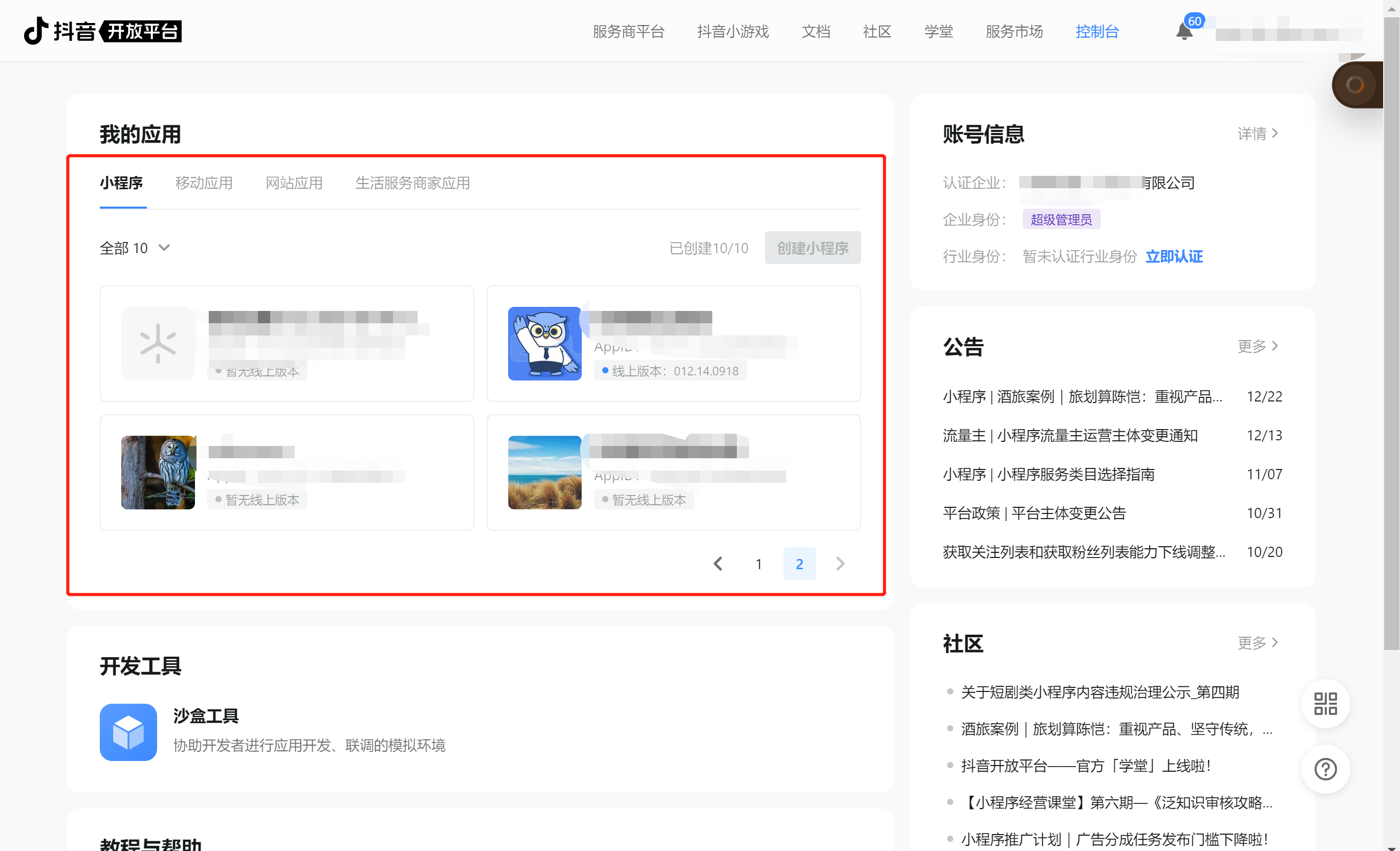Click the 协助开发者进行应用开发 description text
Viewport: 1400px width, 851px height.
pos(309,745)
